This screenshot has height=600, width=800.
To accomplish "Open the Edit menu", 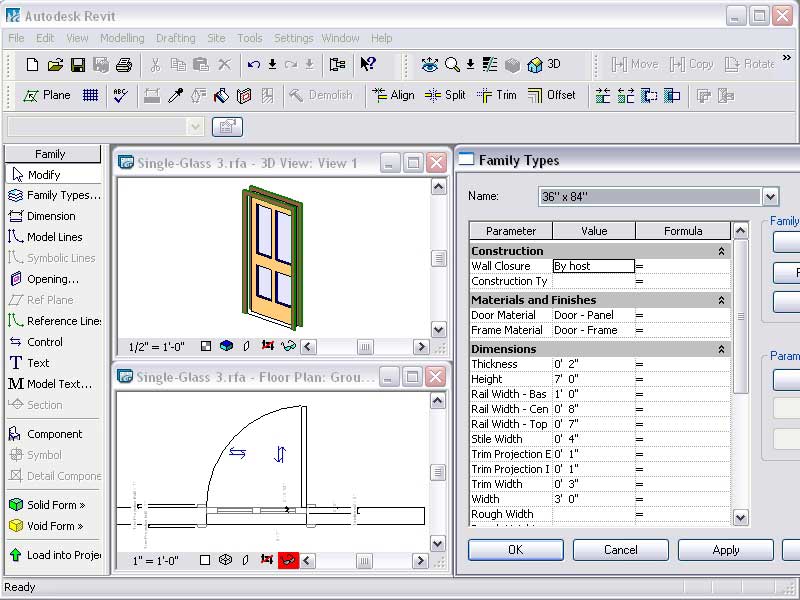I will (45, 38).
